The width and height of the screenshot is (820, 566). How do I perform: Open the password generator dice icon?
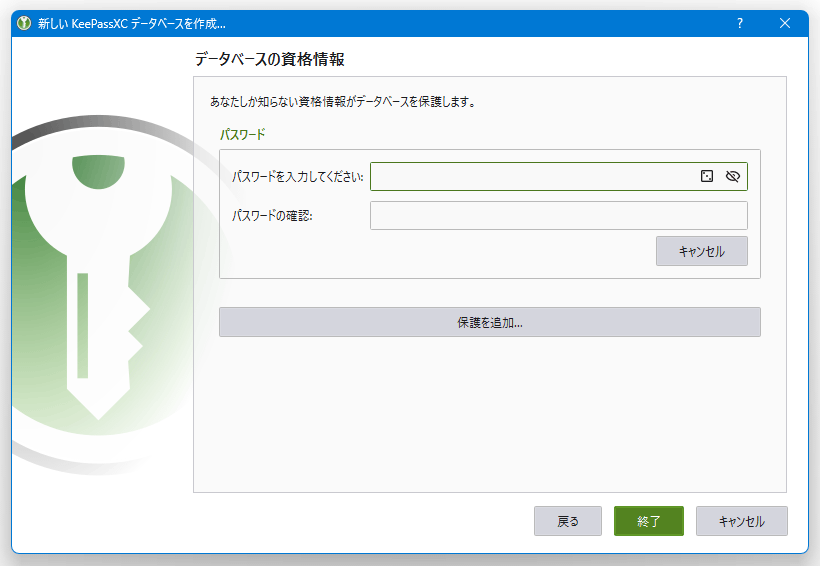(x=707, y=176)
